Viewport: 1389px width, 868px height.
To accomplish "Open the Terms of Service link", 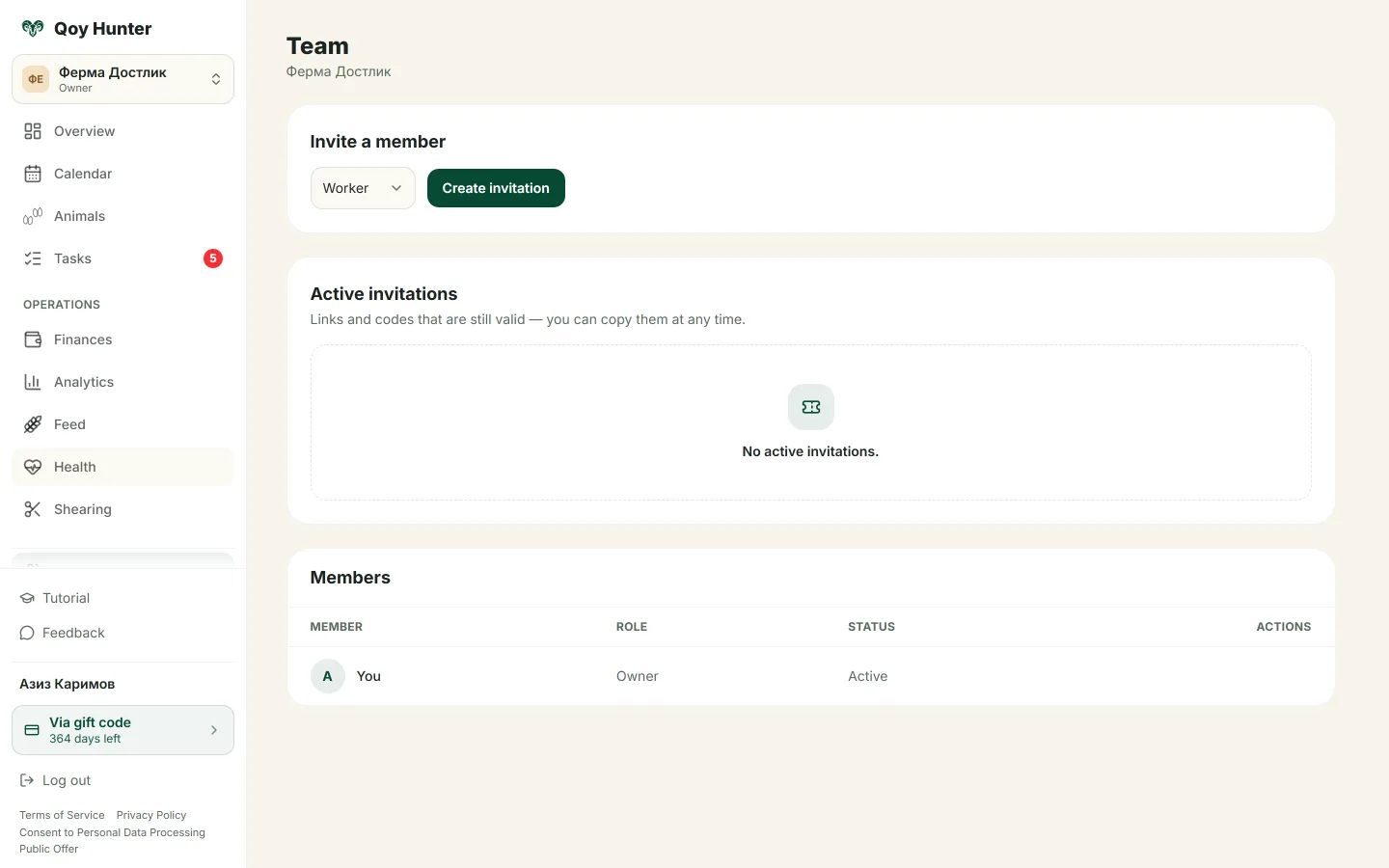I will (62, 815).
